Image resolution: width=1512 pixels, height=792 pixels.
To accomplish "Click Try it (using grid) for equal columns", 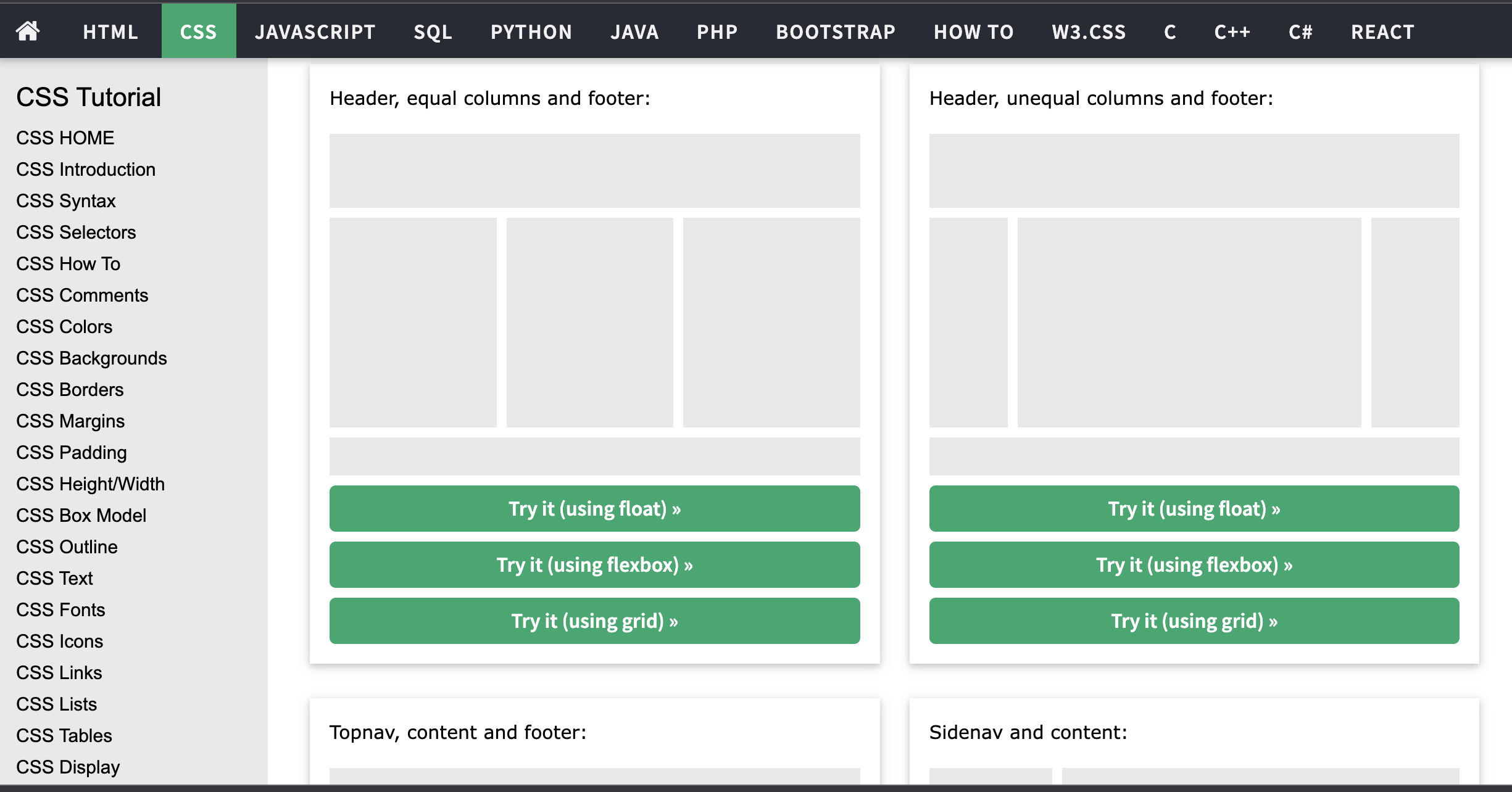I will (x=594, y=621).
